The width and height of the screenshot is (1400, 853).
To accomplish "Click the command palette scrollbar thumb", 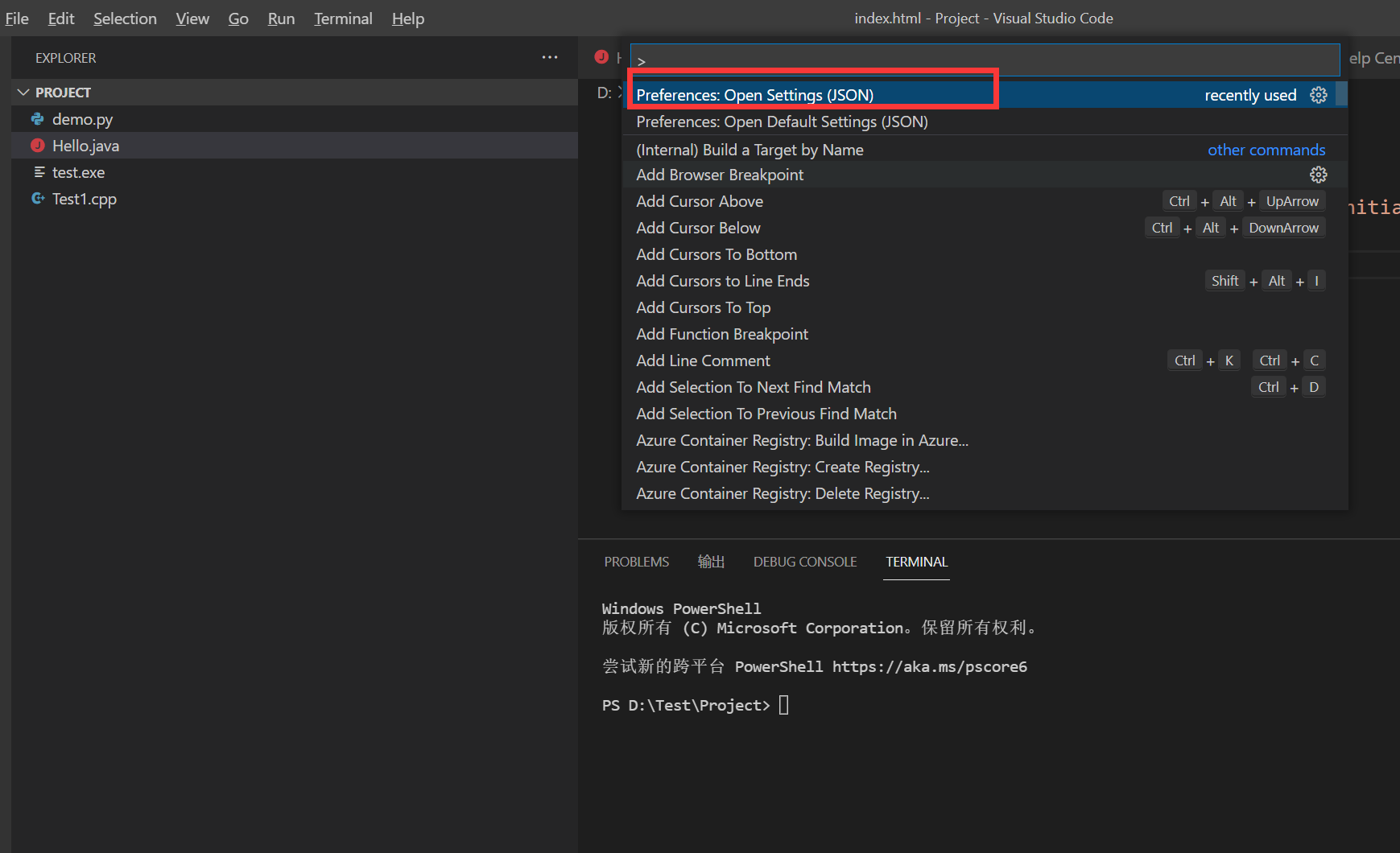I will click(x=1342, y=93).
